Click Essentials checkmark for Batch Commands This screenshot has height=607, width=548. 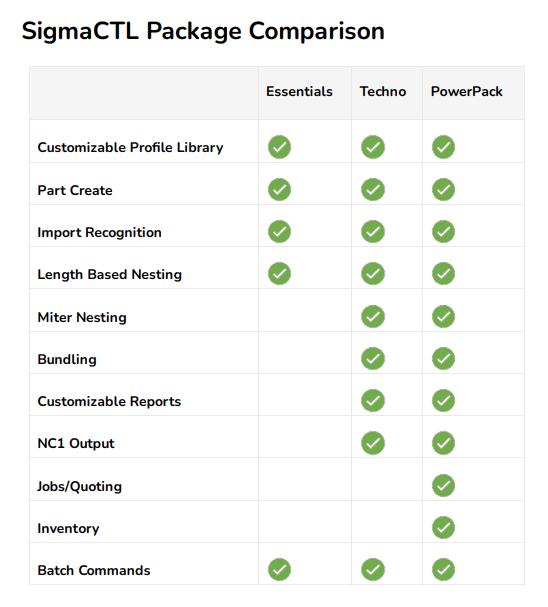[279, 569]
